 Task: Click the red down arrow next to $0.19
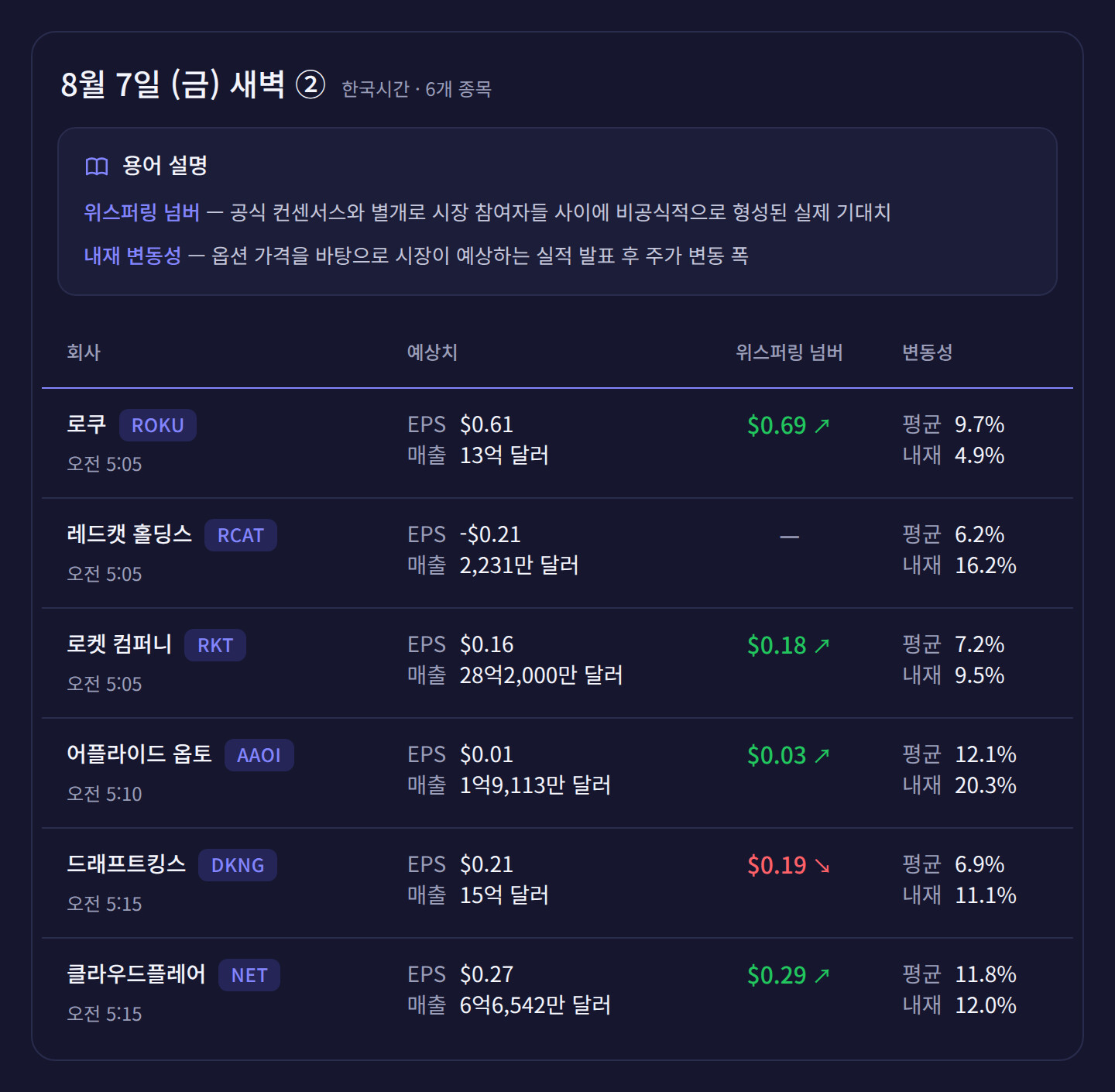(x=822, y=865)
